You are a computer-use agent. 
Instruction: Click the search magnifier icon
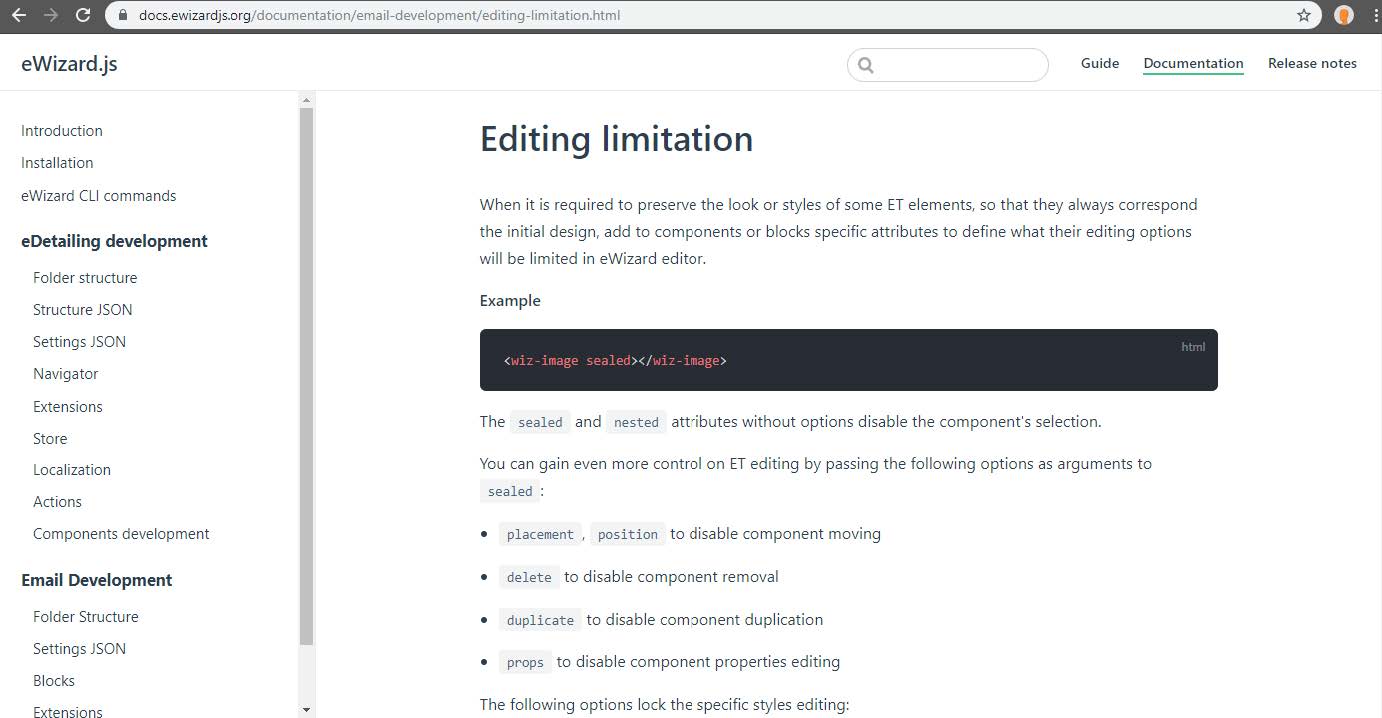click(x=866, y=65)
